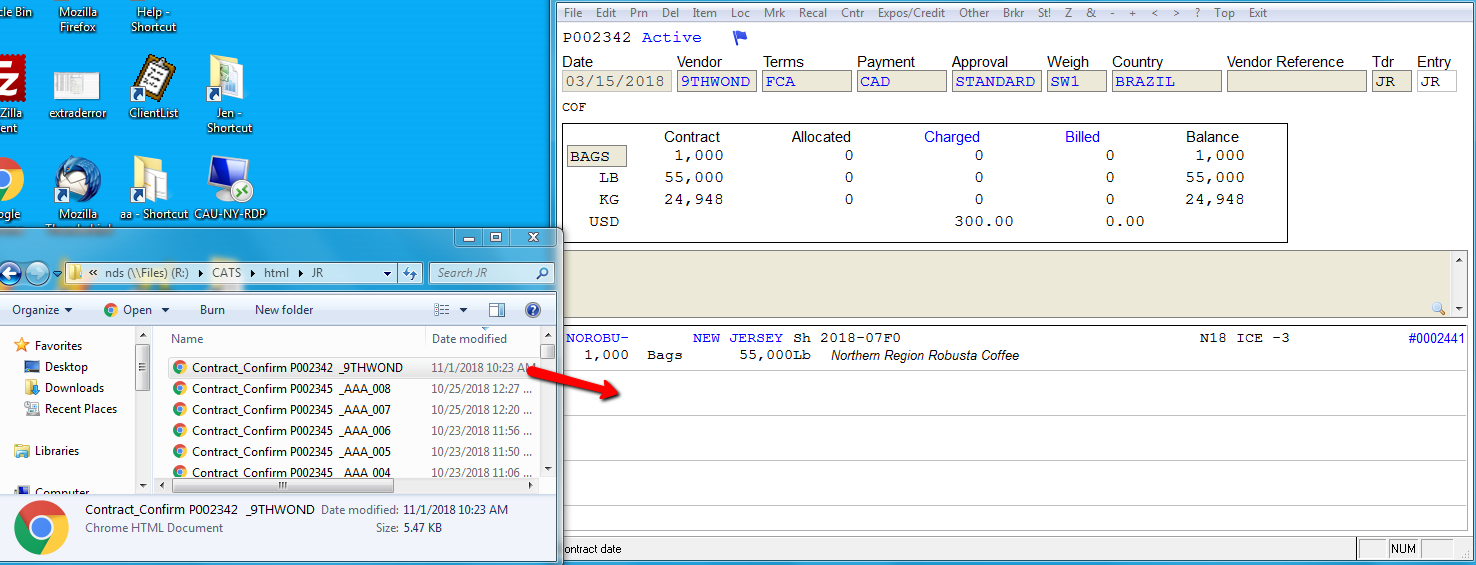Image resolution: width=1476 pixels, height=565 pixels.
Task: Select the Z menu item
Action: [x=1068, y=13]
